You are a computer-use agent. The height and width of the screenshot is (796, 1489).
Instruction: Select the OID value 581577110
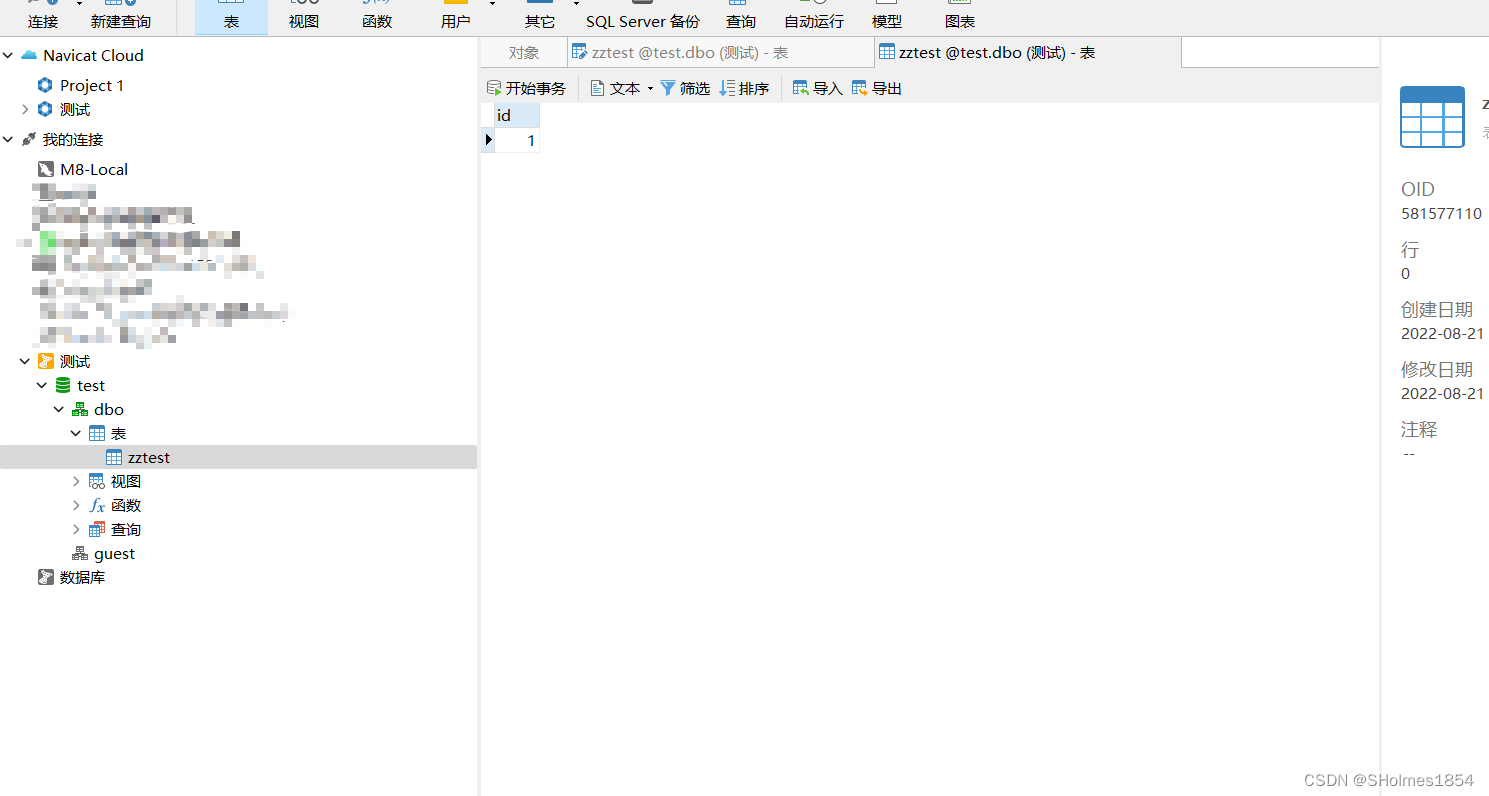pyautogui.click(x=1441, y=213)
